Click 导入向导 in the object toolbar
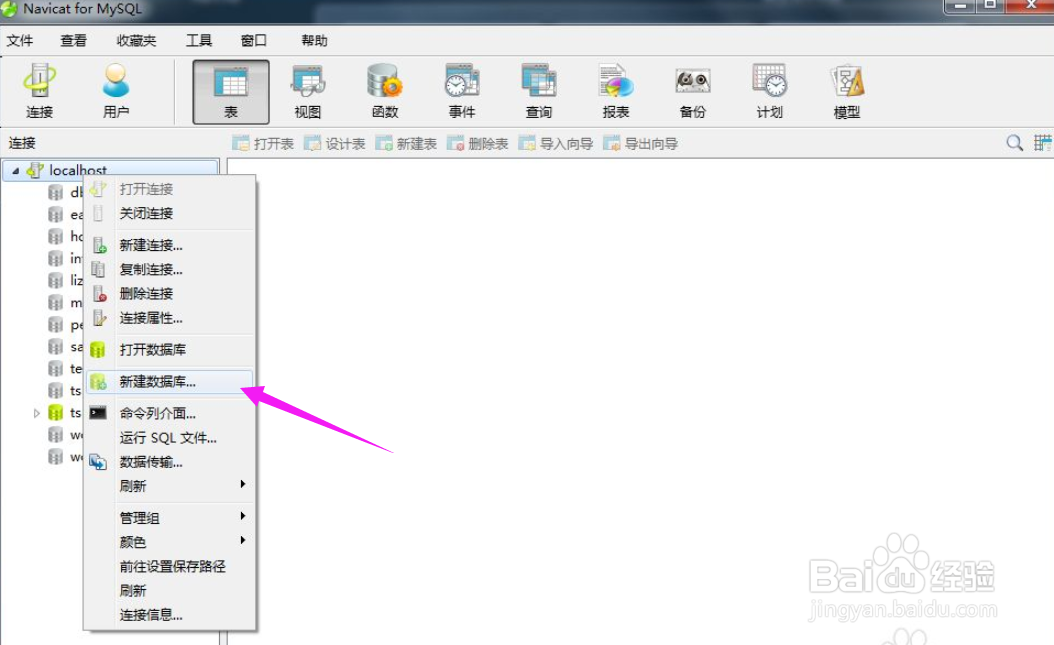 coord(556,143)
